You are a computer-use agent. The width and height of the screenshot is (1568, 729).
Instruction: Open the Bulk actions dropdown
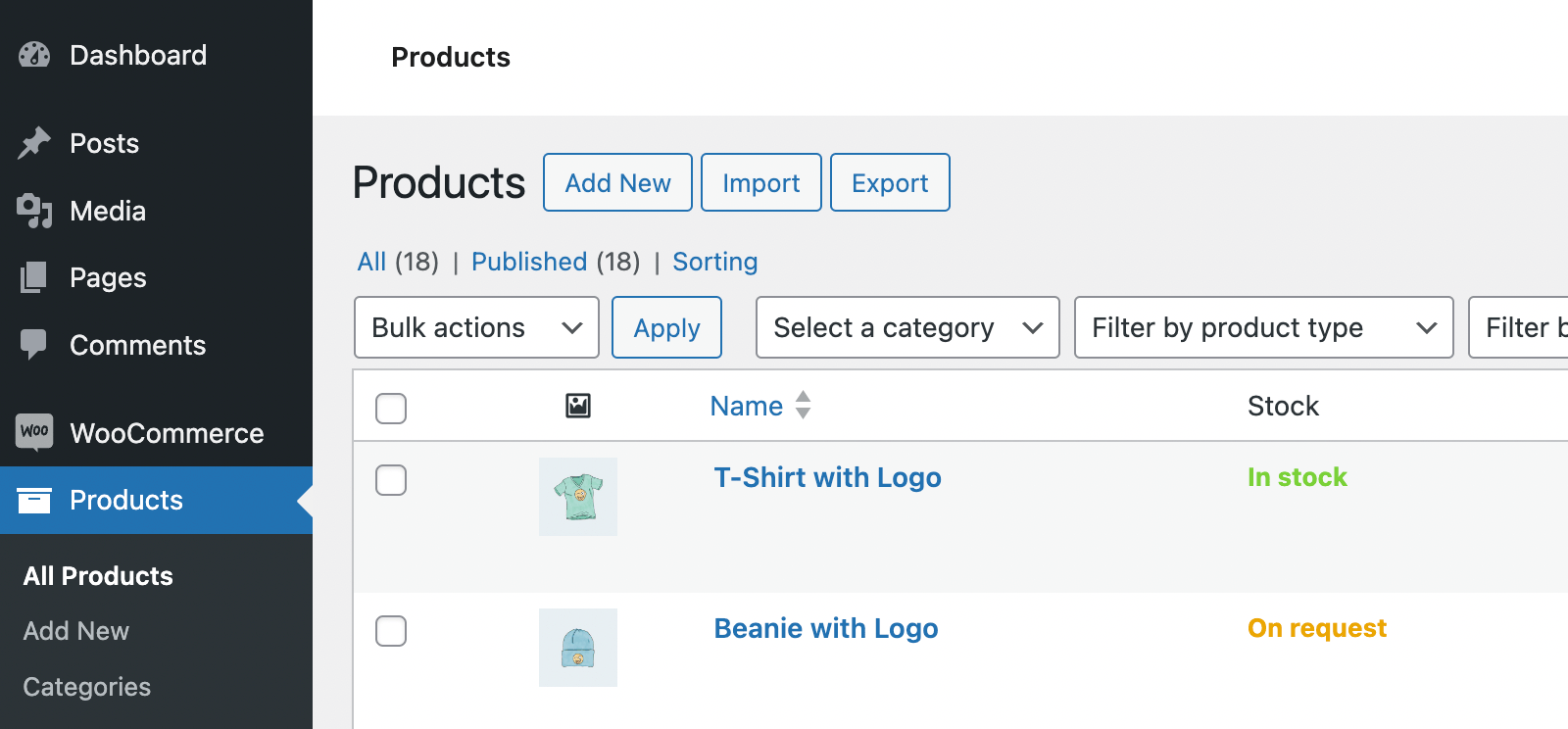(476, 327)
